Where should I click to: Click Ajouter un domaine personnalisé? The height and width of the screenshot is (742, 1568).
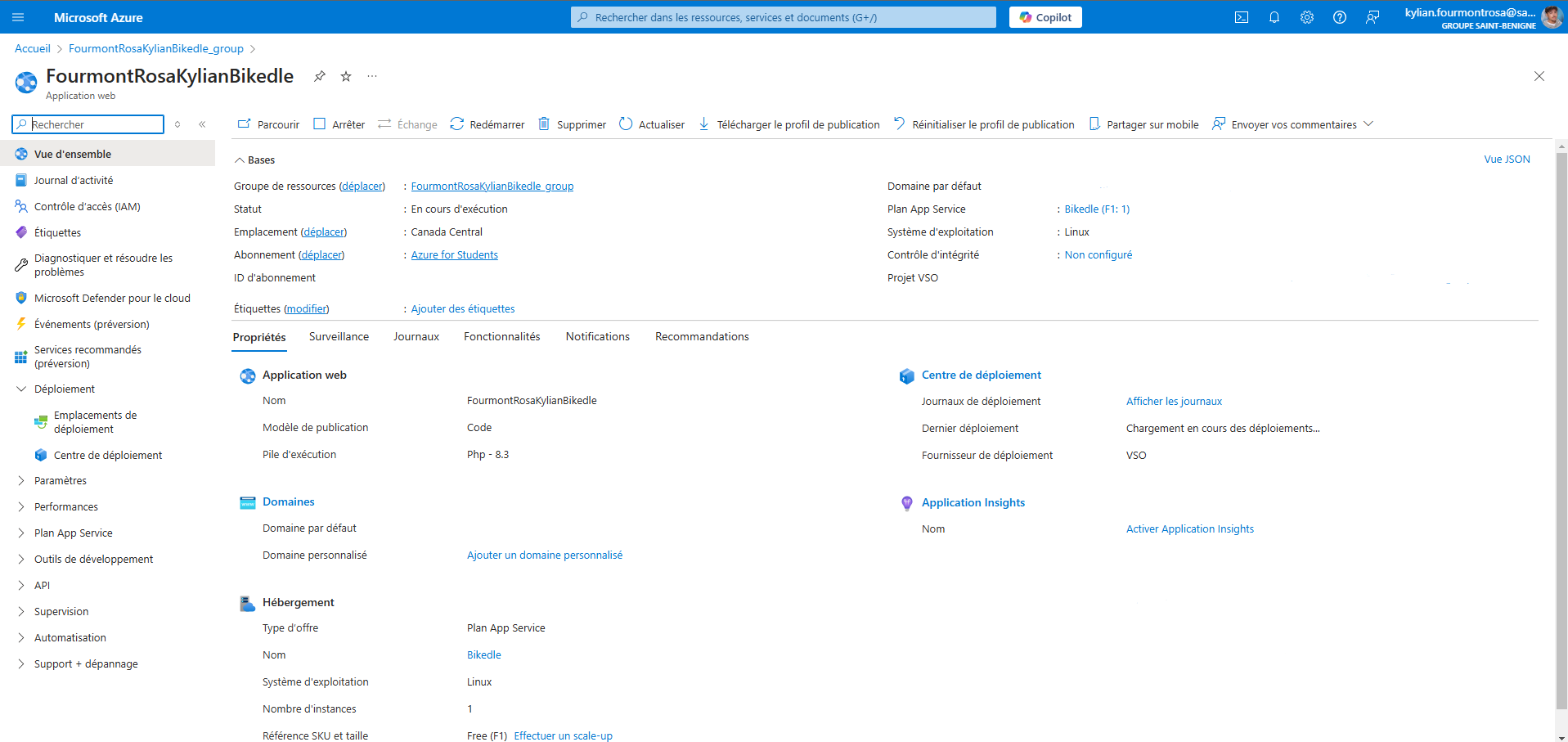(x=545, y=555)
